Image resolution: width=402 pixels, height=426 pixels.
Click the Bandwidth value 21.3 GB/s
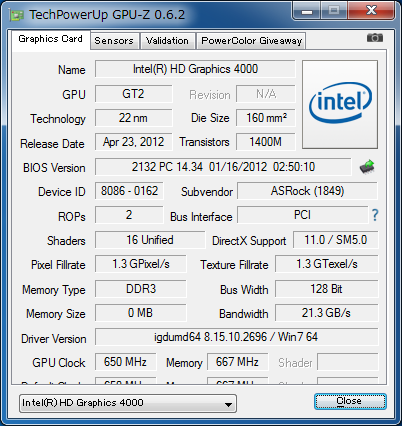point(327,313)
